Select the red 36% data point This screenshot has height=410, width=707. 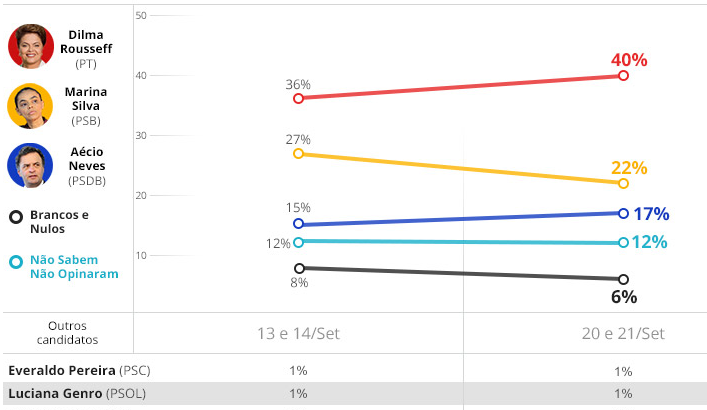[x=298, y=98]
